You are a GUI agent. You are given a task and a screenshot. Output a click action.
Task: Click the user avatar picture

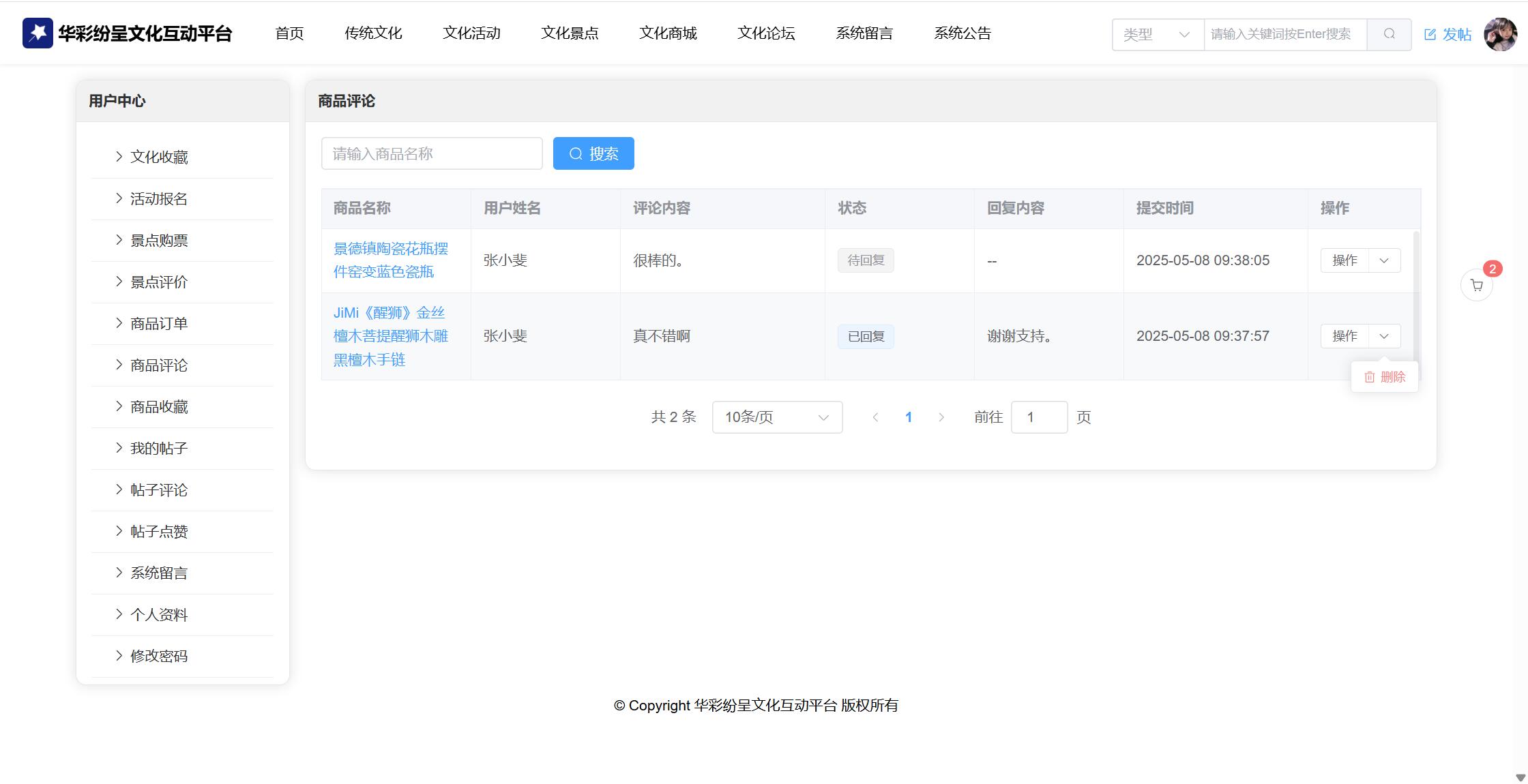[1500, 34]
